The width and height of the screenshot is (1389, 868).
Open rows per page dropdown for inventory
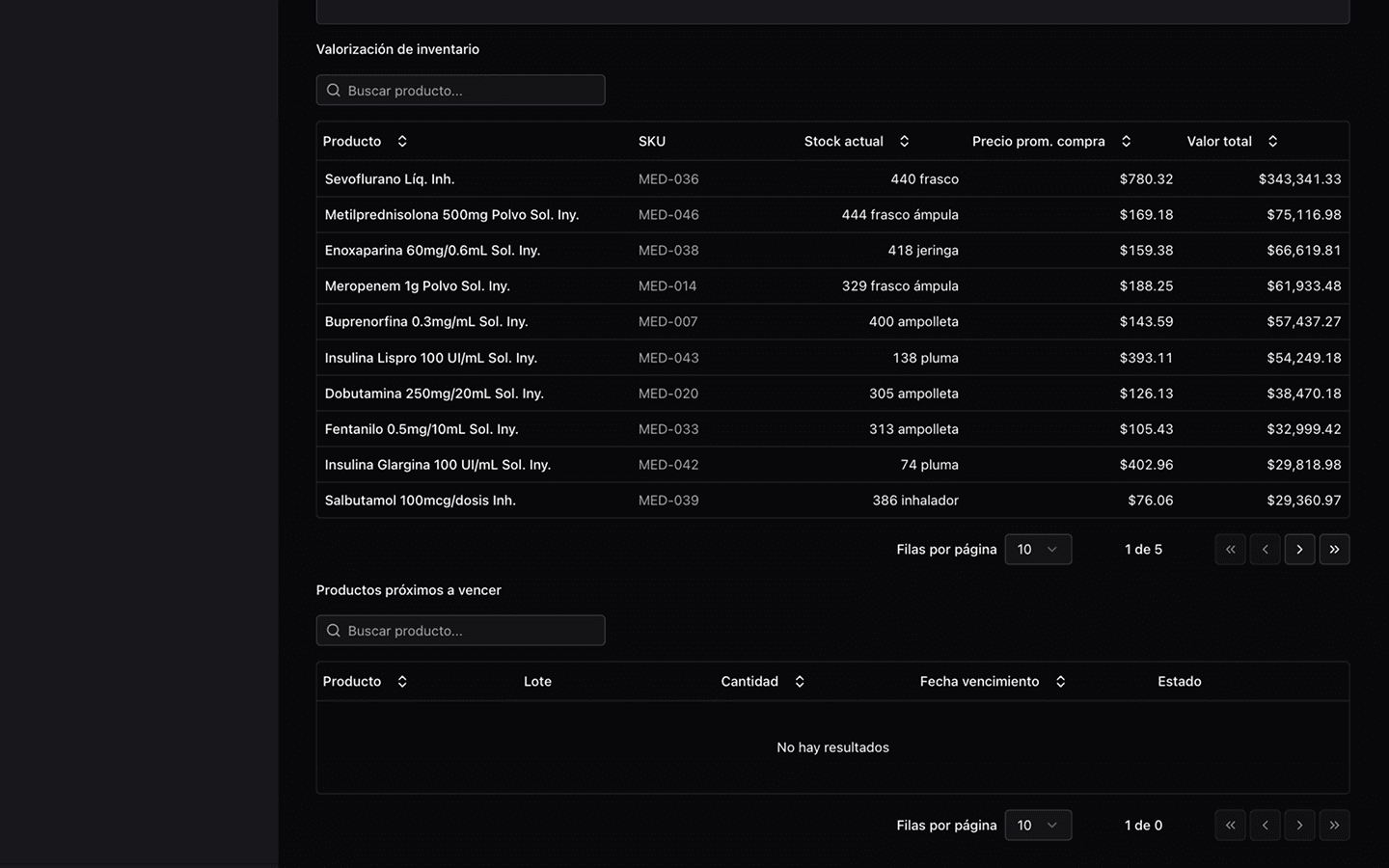pos(1038,550)
